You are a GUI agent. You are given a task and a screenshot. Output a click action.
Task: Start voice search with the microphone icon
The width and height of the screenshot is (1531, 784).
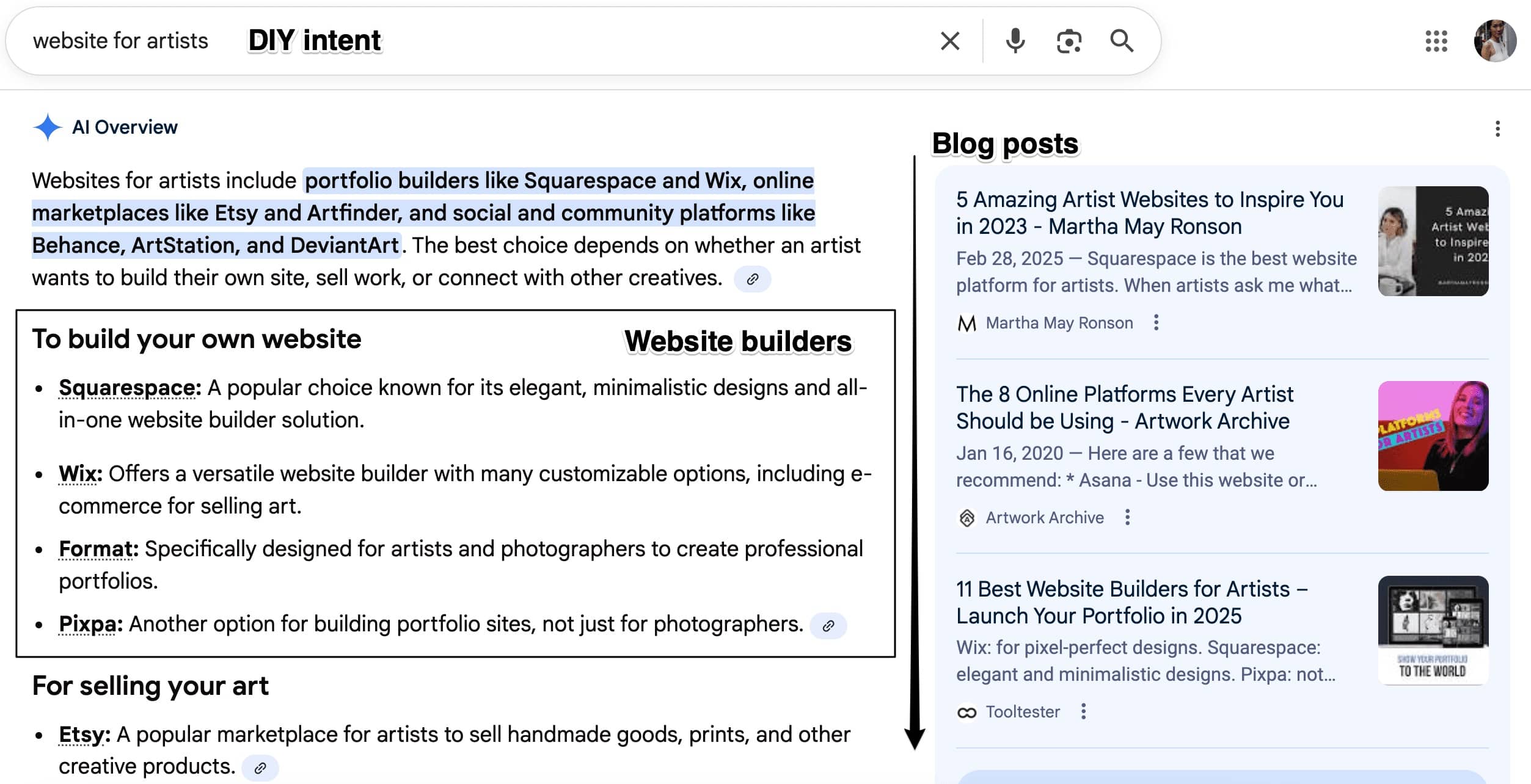coord(1015,41)
